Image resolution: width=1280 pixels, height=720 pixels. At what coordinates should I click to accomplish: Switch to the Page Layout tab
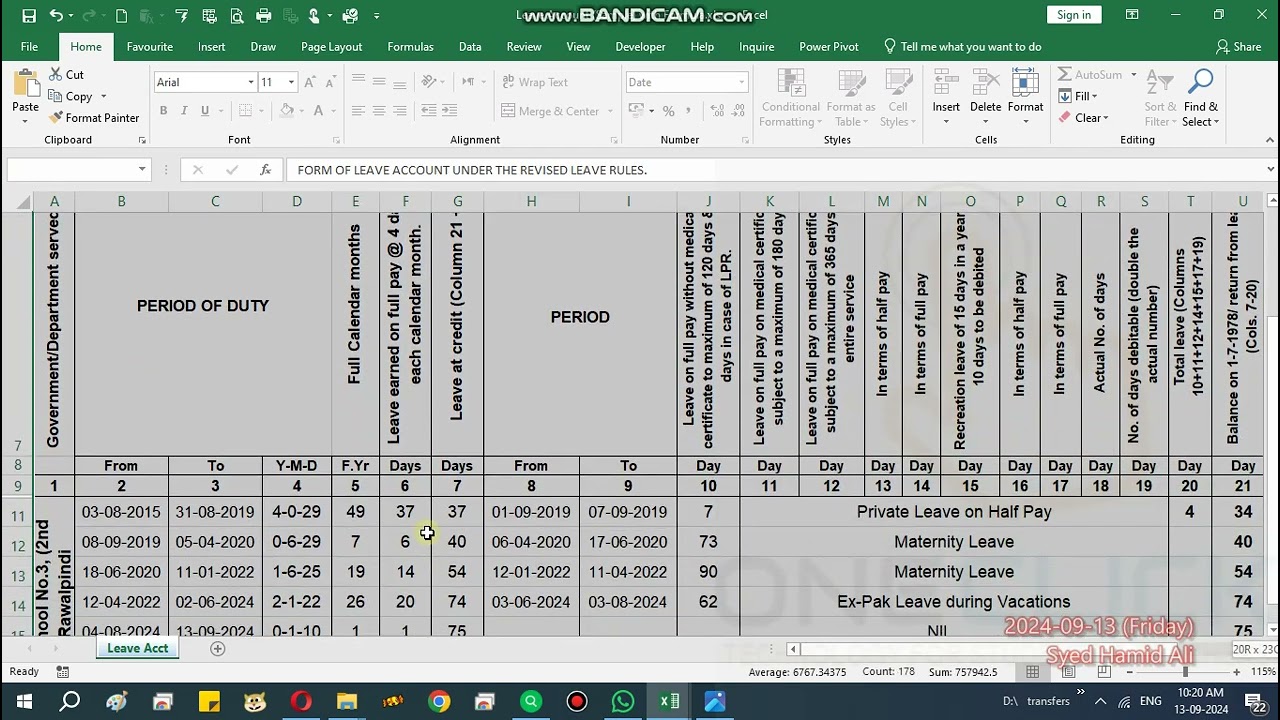331,47
